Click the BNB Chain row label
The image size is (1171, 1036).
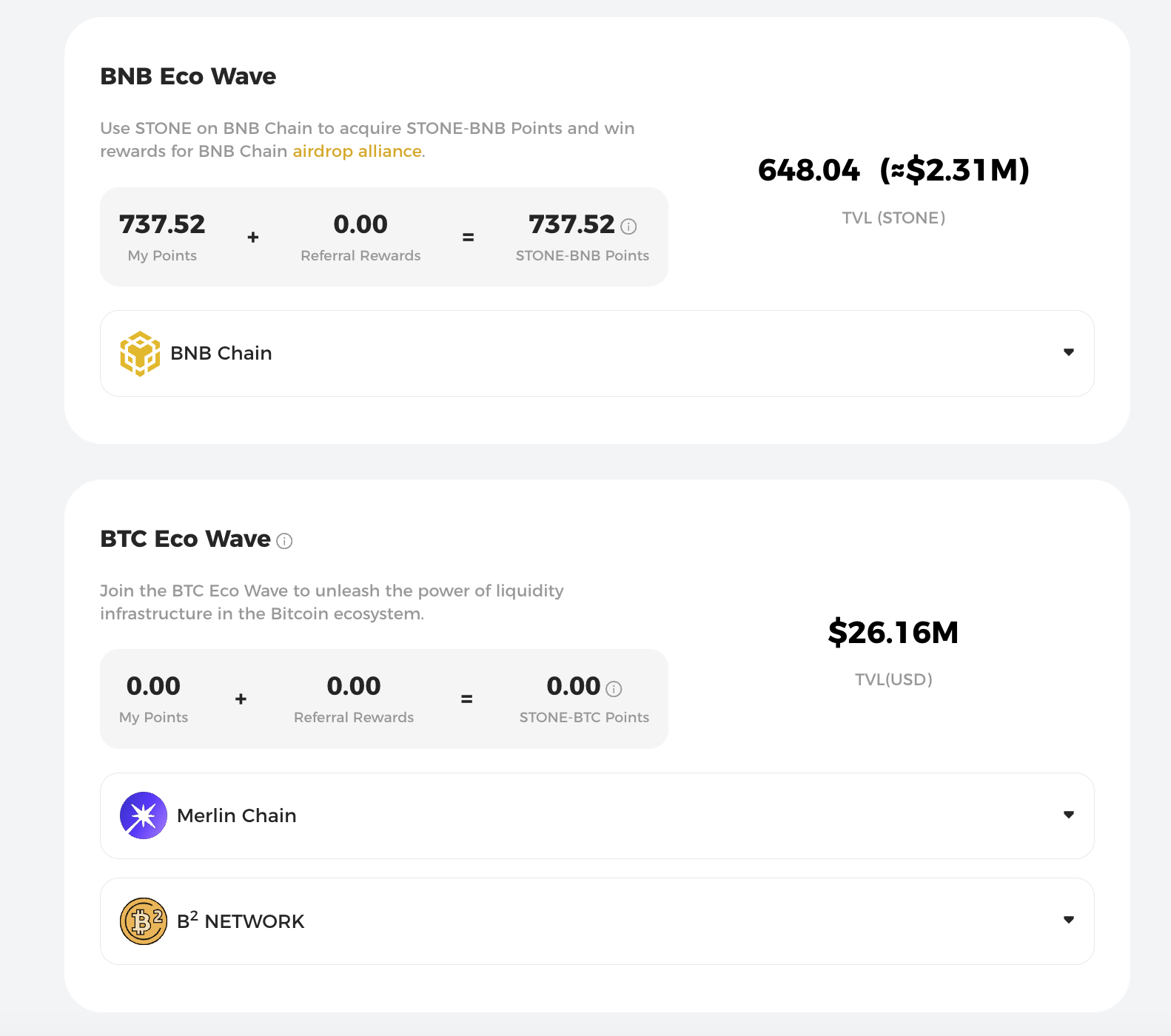point(221,353)
